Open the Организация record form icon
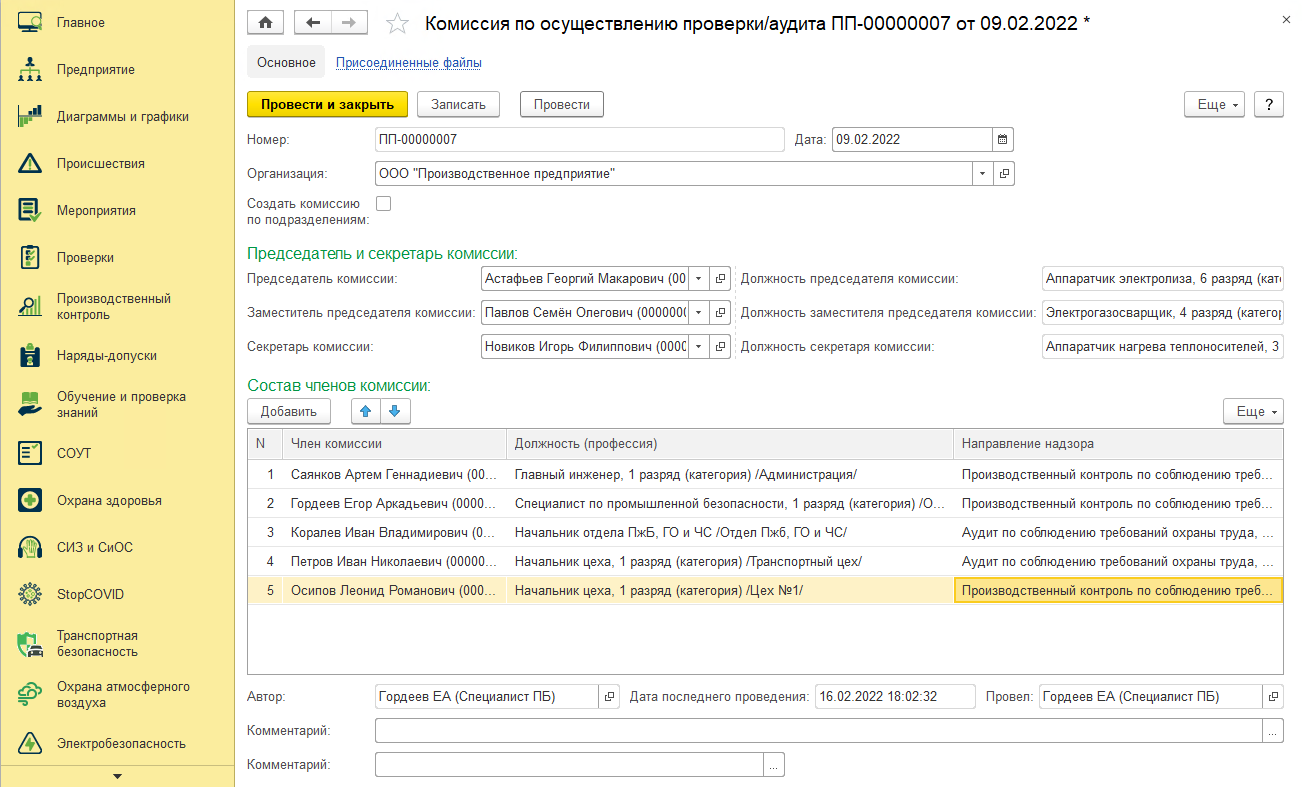This screenshot has width=1302, height=787. coord(1004,173)
